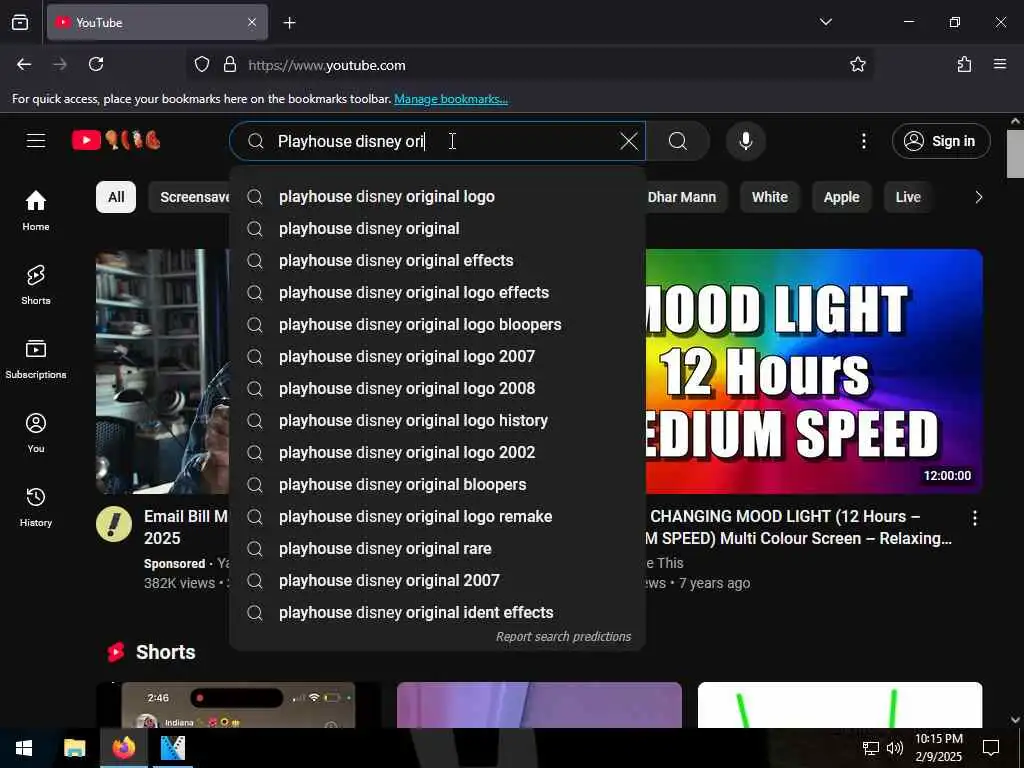Choose suggestion 'playhouse disney original logo remake'
This screenshot has width=1024, height=768.
click(437, 517)
